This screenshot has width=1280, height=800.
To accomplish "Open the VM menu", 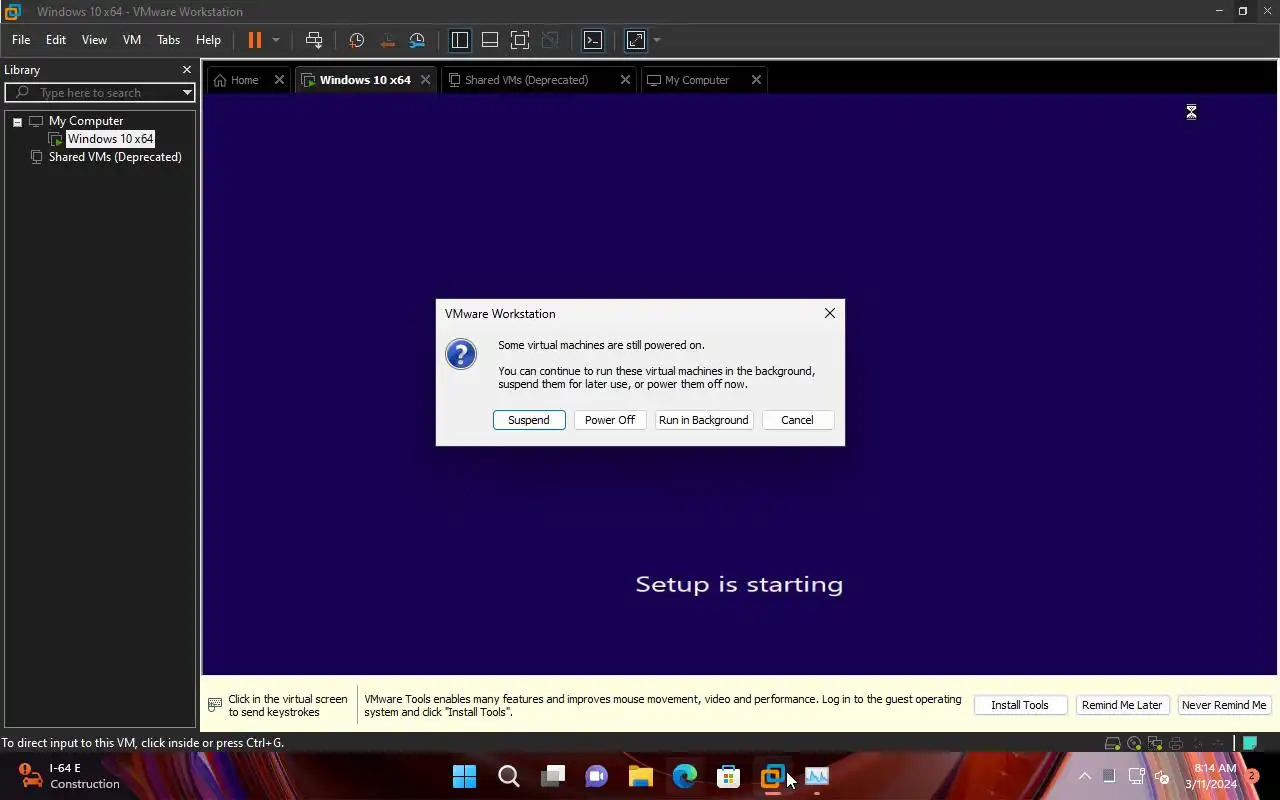I will pyautogui.click(x=132, y=40).
